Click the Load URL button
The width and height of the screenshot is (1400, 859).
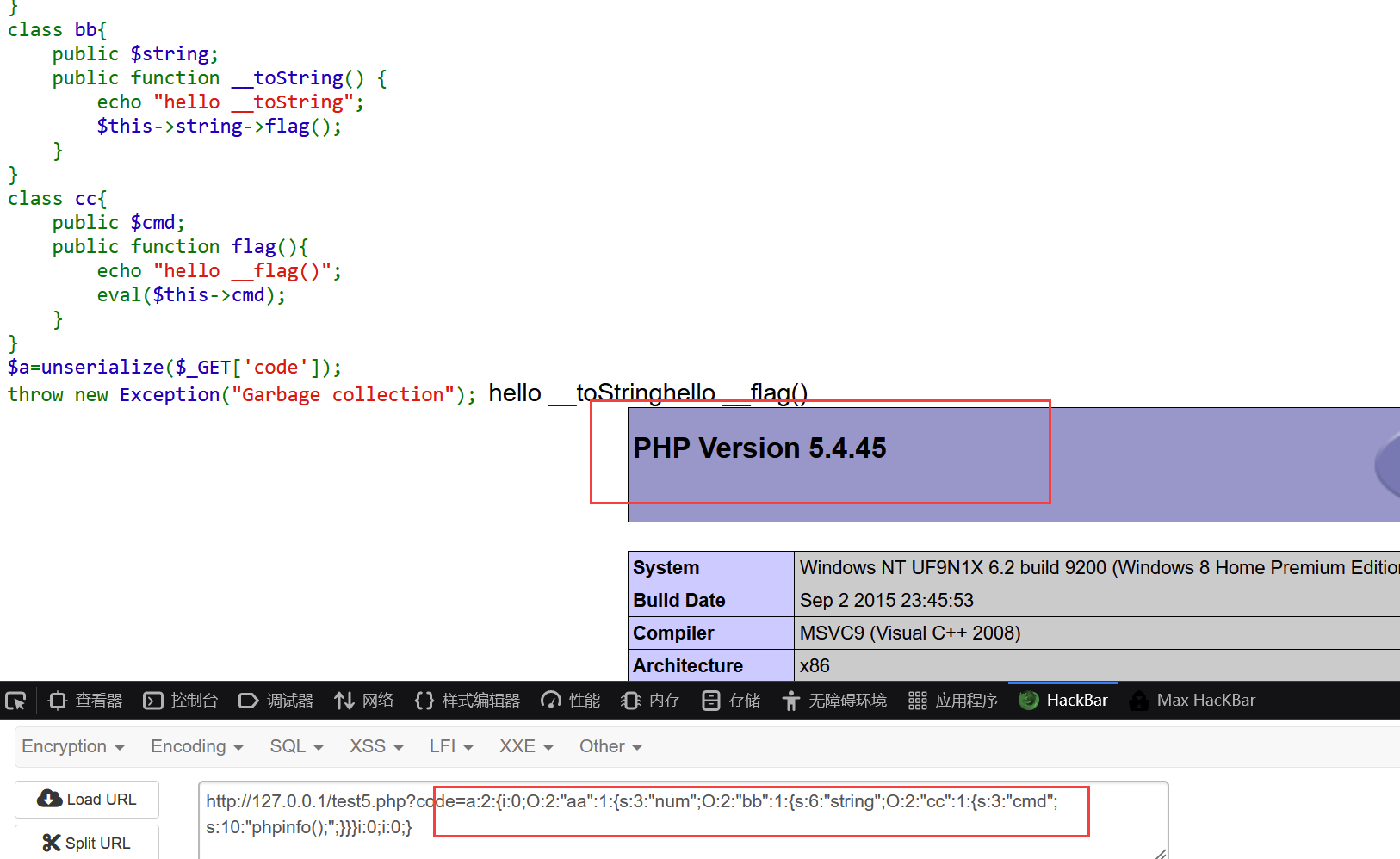87,800
